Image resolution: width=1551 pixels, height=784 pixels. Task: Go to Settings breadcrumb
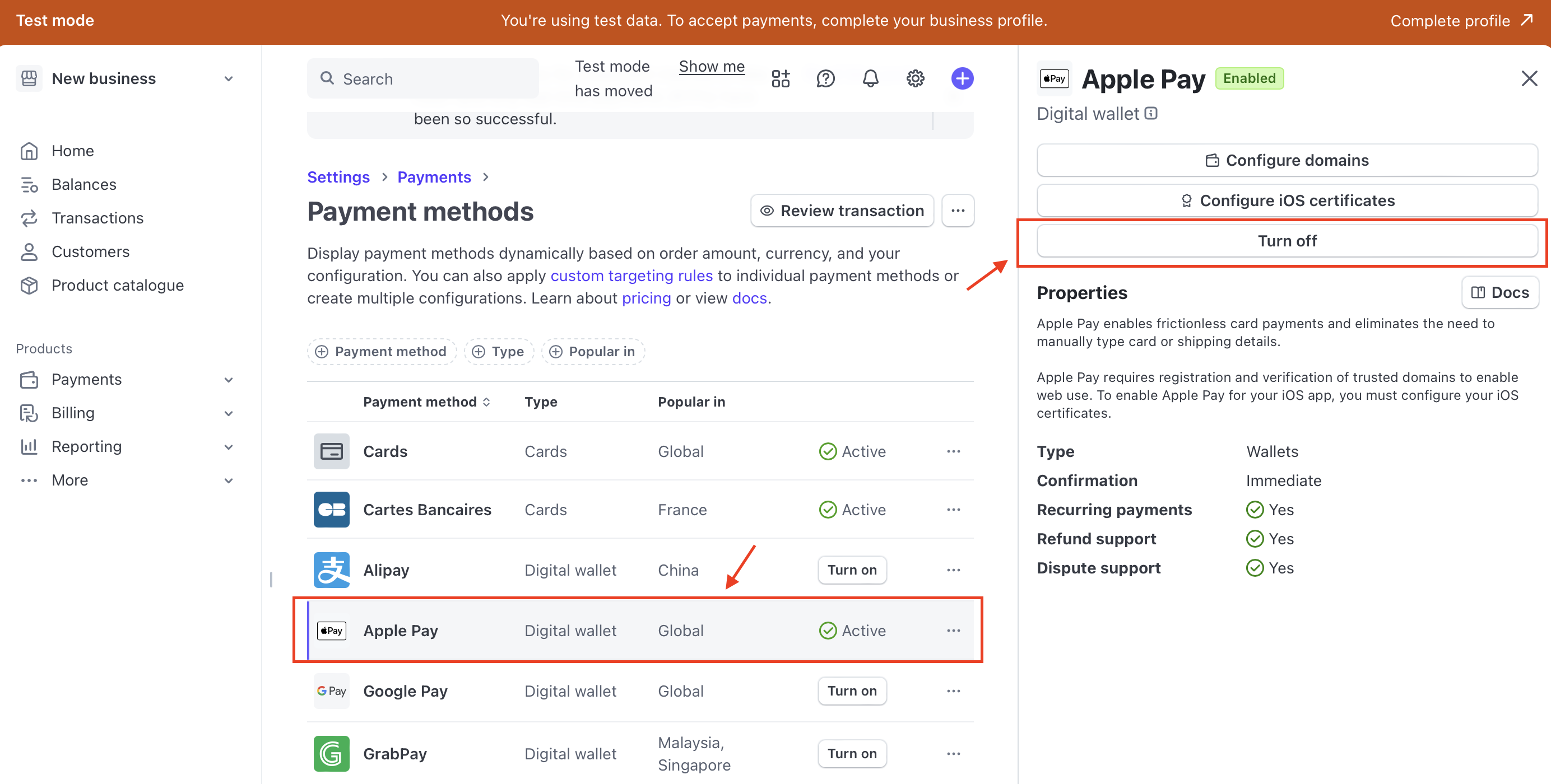pos(338,177)
